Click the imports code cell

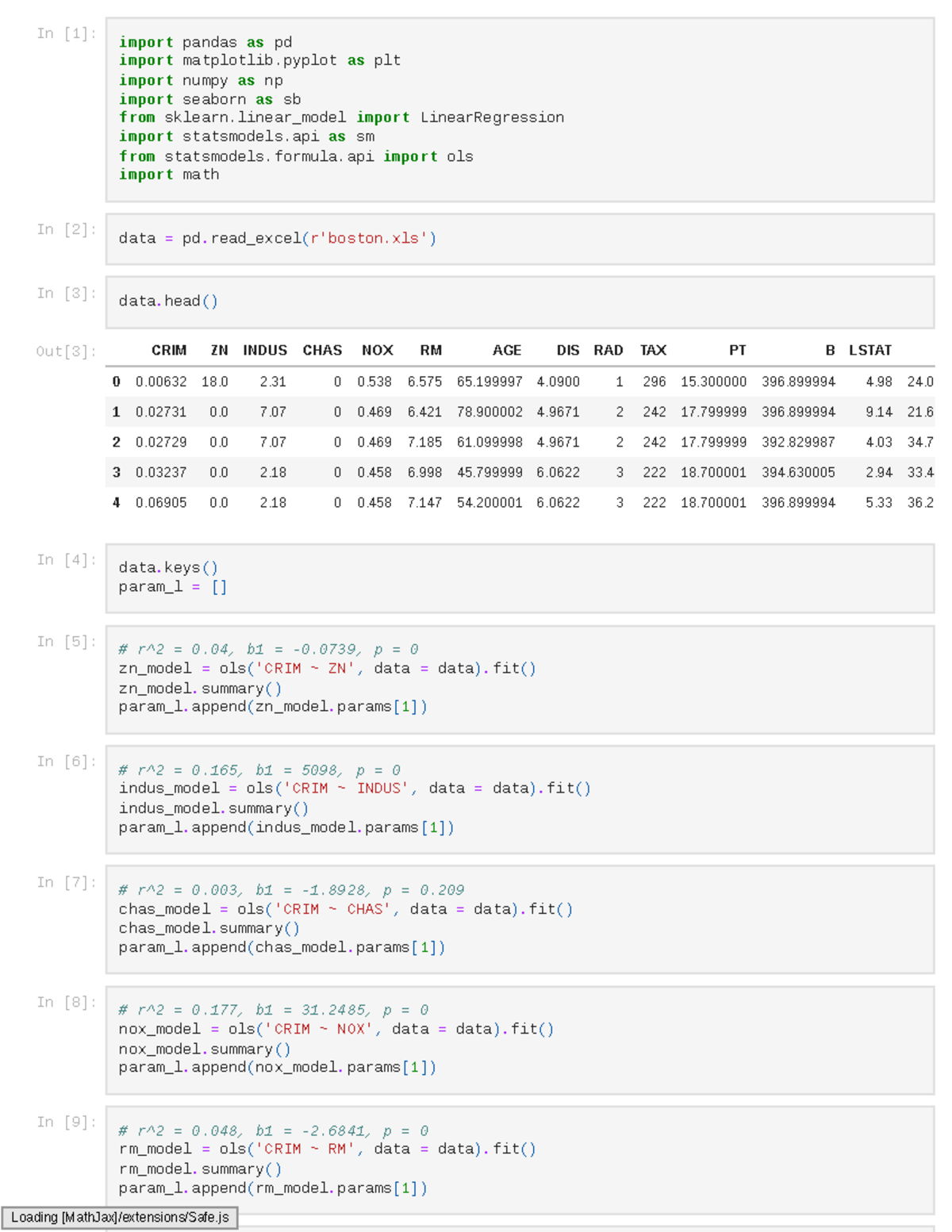(519, 109)
